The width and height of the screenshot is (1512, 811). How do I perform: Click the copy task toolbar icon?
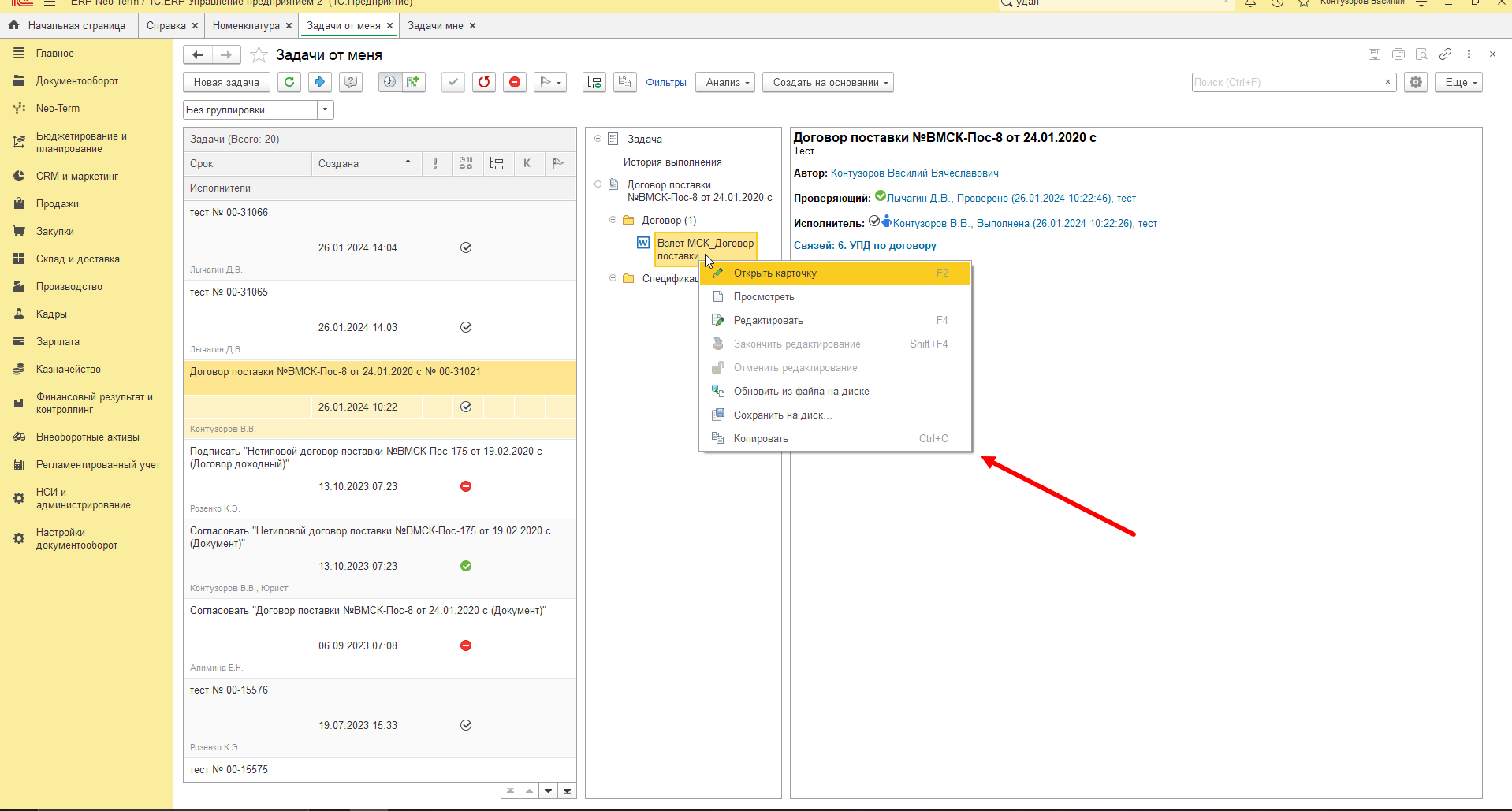click(625, 82)
